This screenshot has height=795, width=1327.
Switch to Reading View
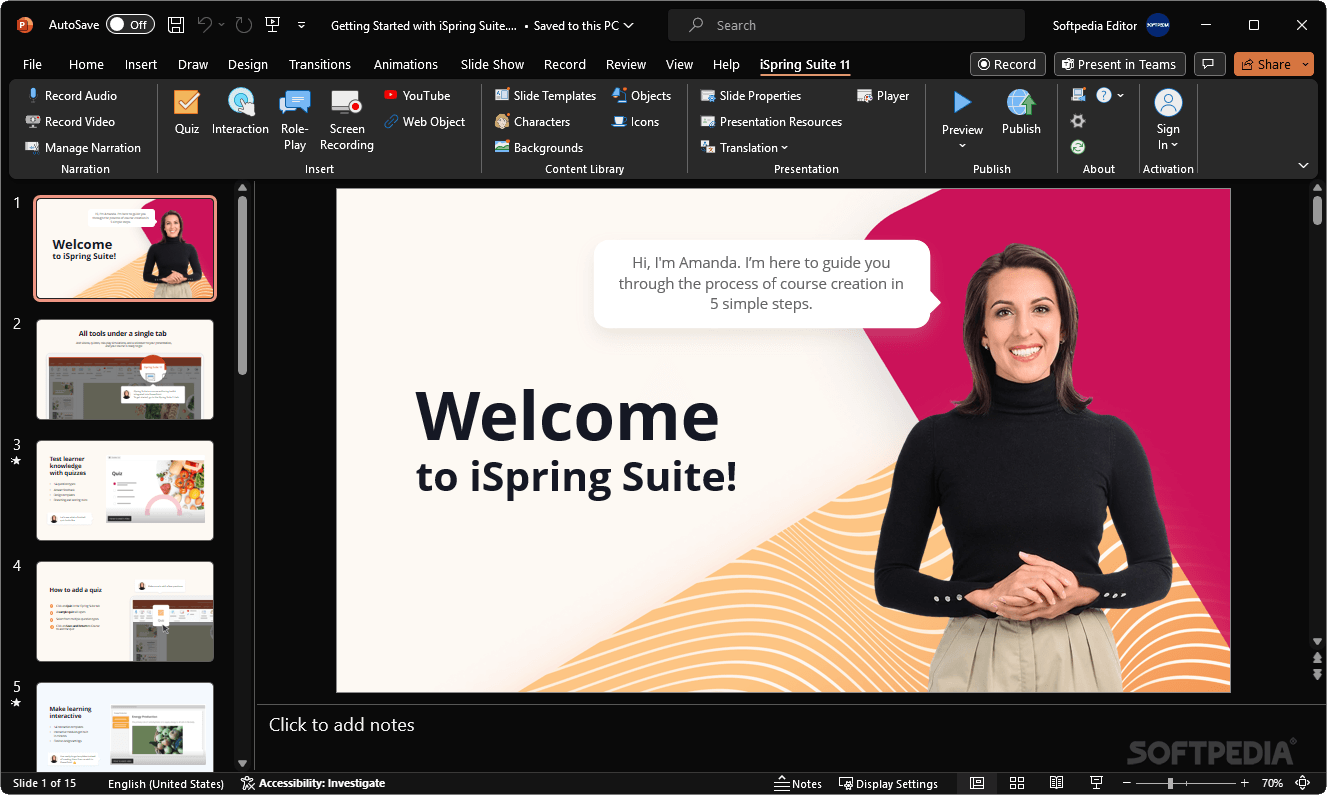tap(1056, 783)
